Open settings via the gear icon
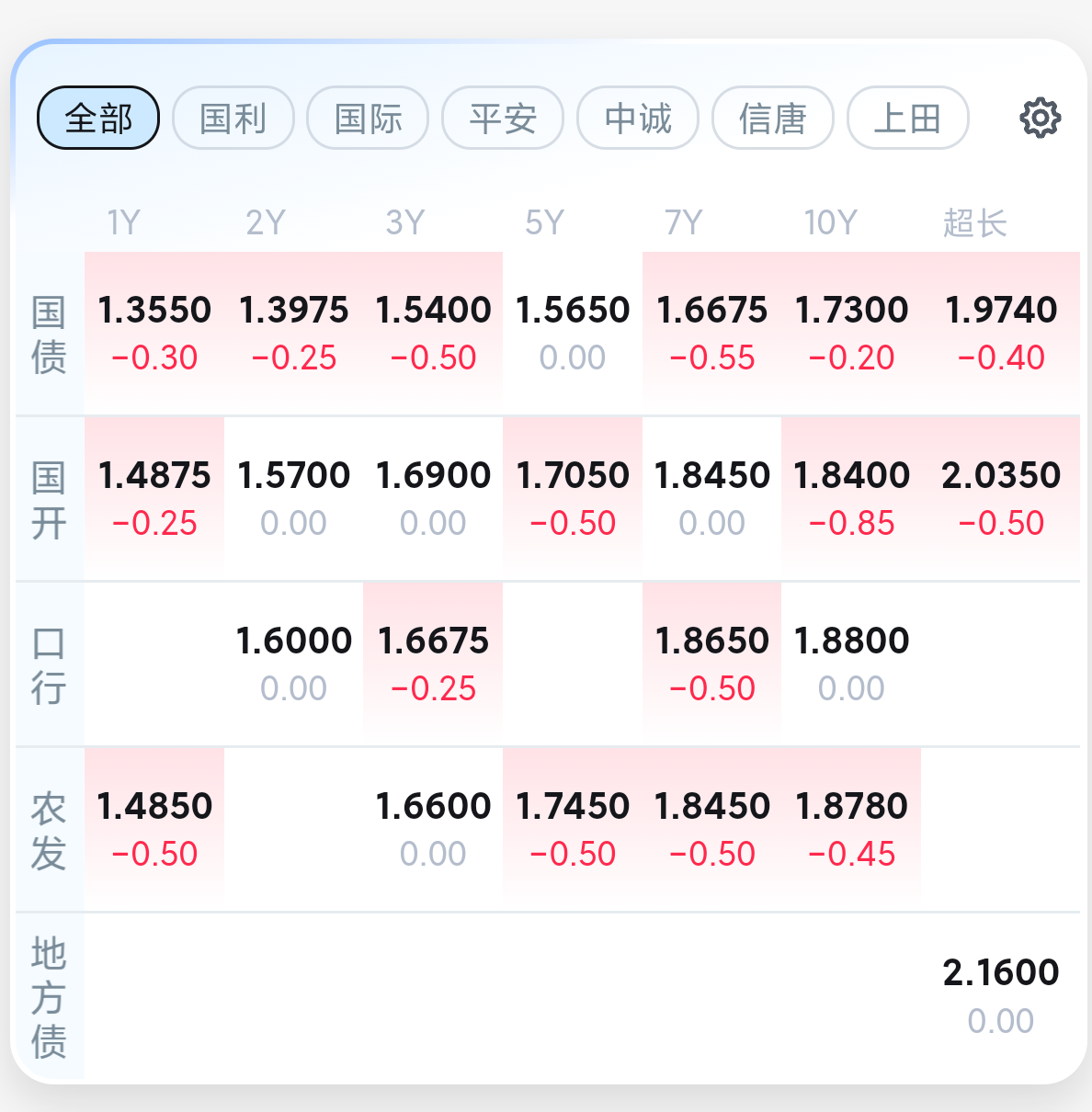1092x1112 pixels. click(1041, 118)
